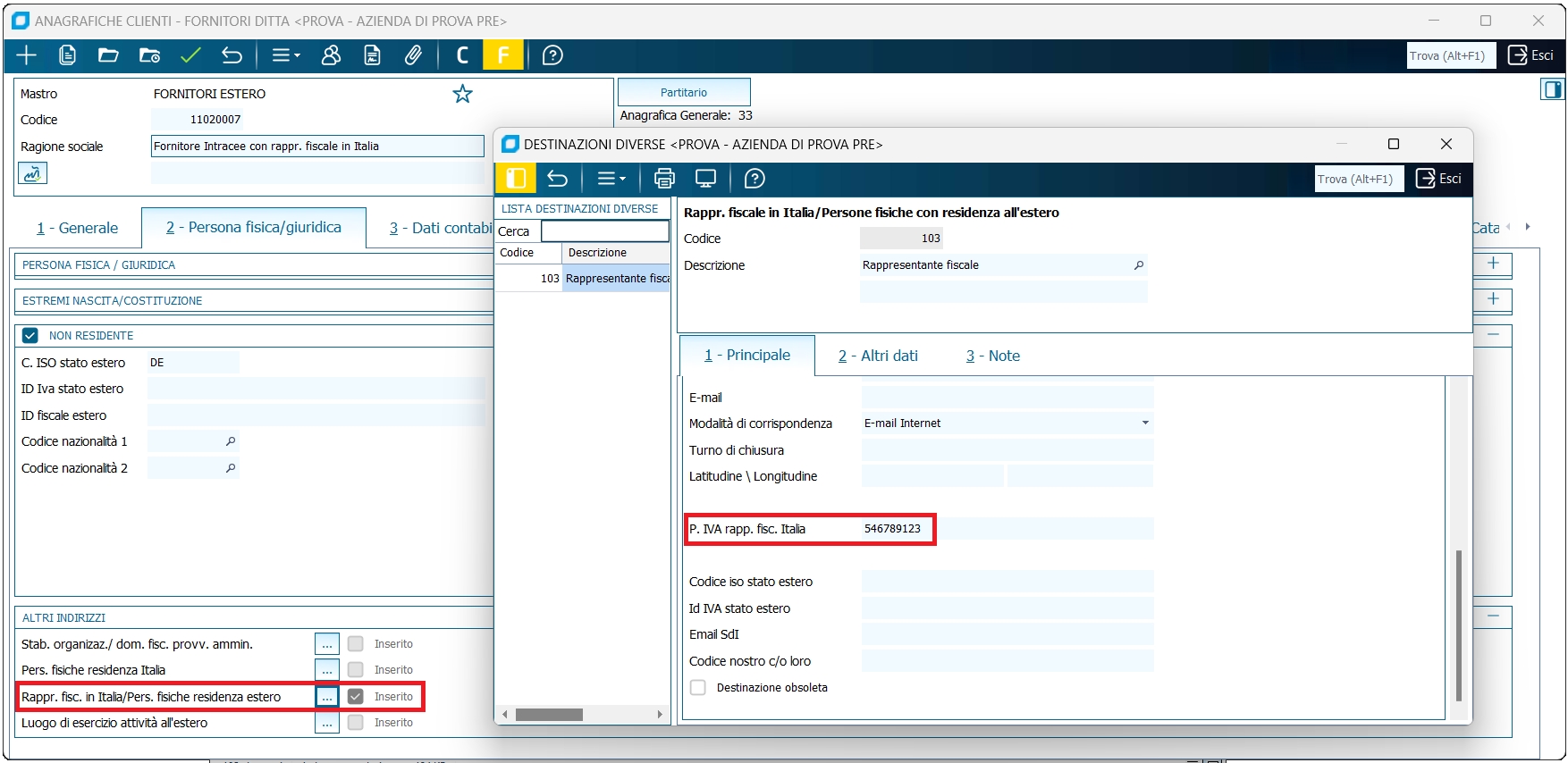Switch to the 2 - Altri dati tab
Screen dimensions: 1568x763
point(878,356)
